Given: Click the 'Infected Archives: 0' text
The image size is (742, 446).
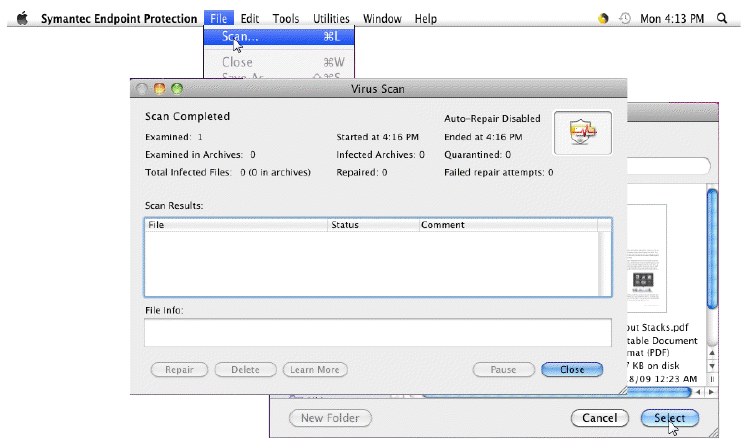Looking at the screenshot, I should point(380,155).
